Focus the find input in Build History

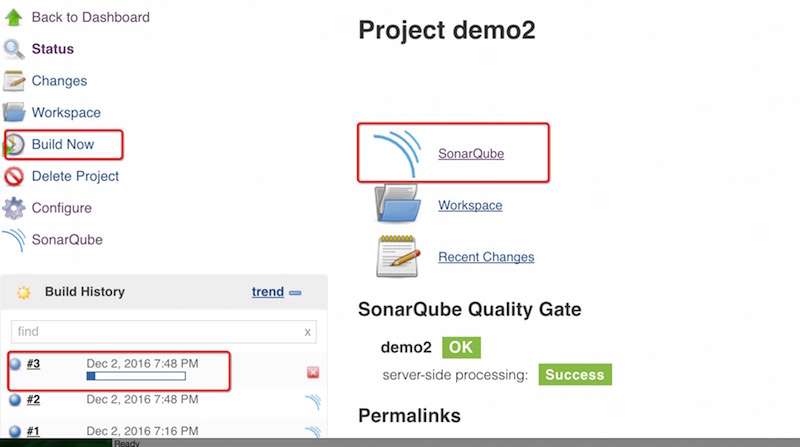click(164, 332)
